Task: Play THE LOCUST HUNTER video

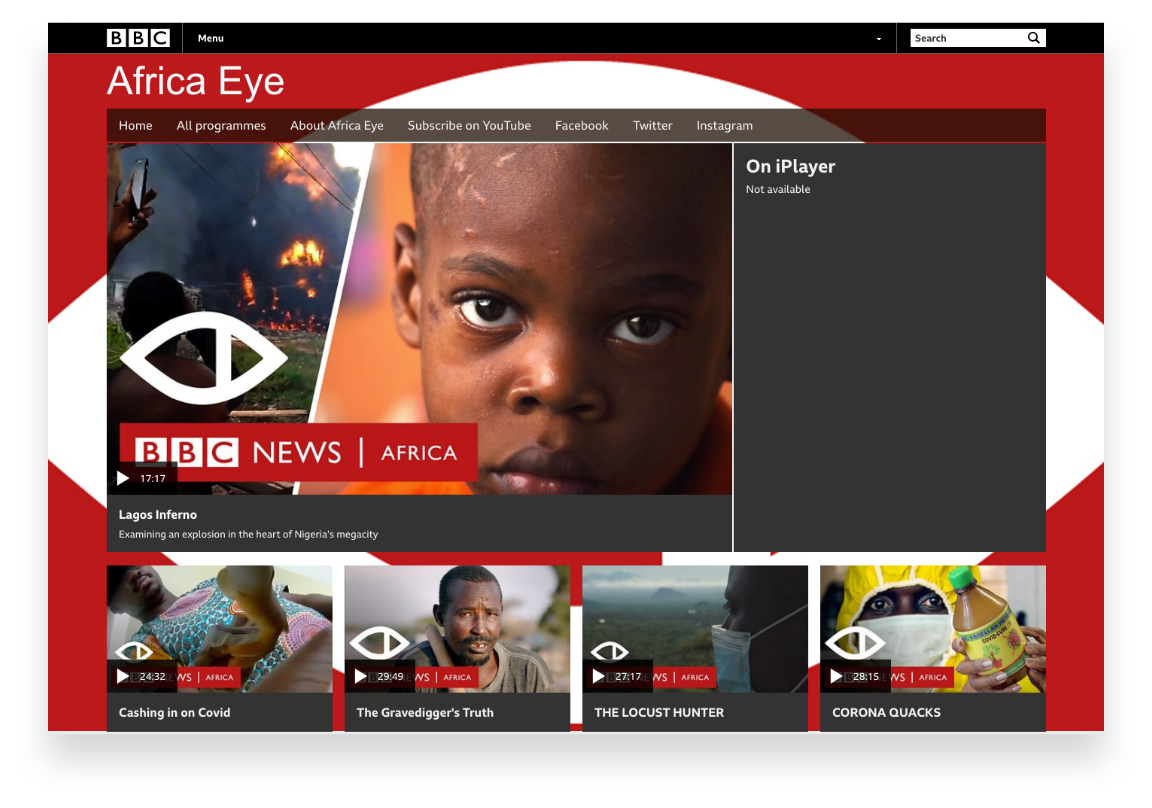Action: pyautogui.click(x=598, y=677)
